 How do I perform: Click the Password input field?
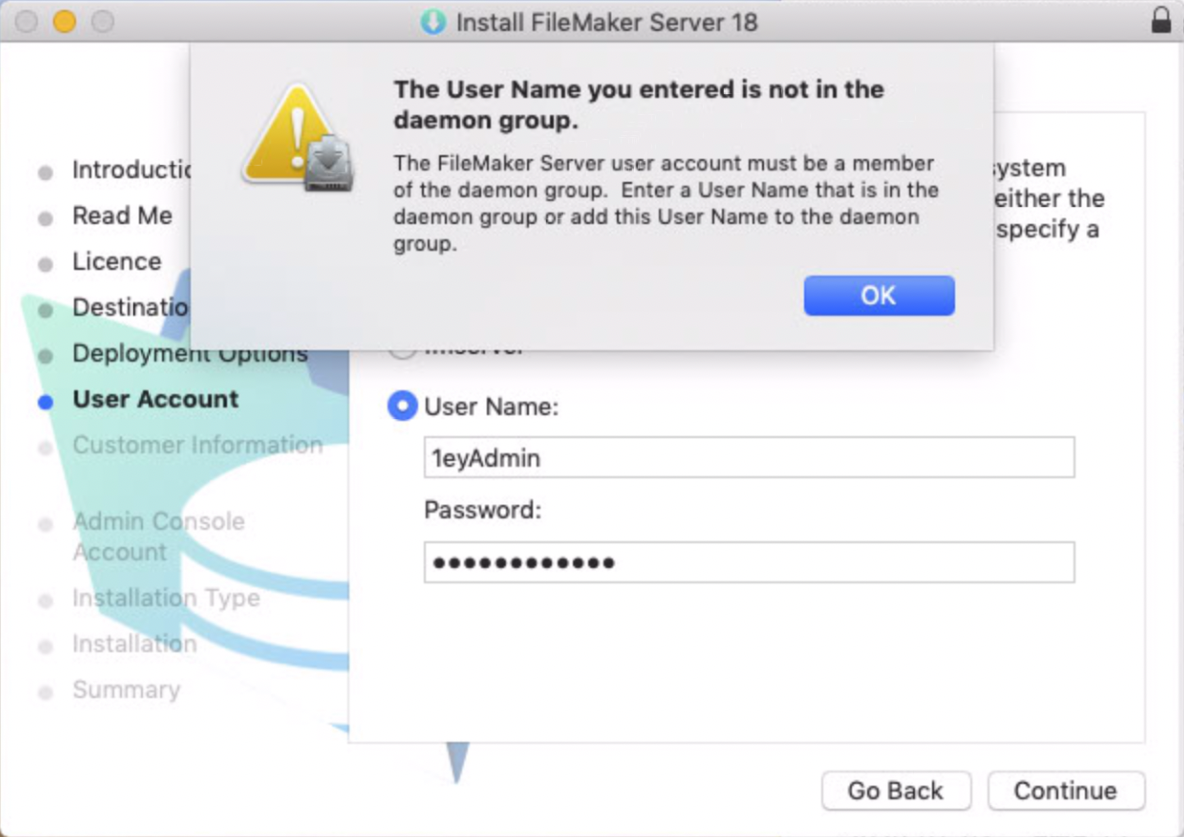tap(749, 562)
